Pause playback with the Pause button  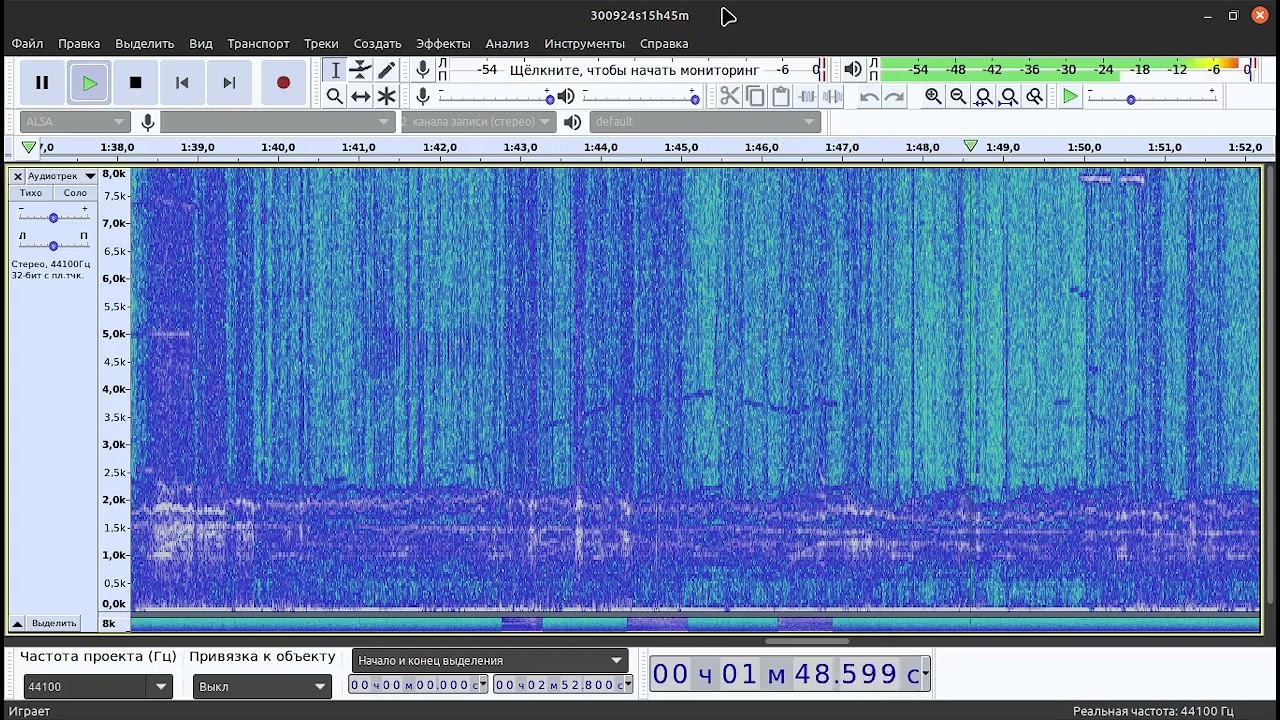(x=42, y=83)
